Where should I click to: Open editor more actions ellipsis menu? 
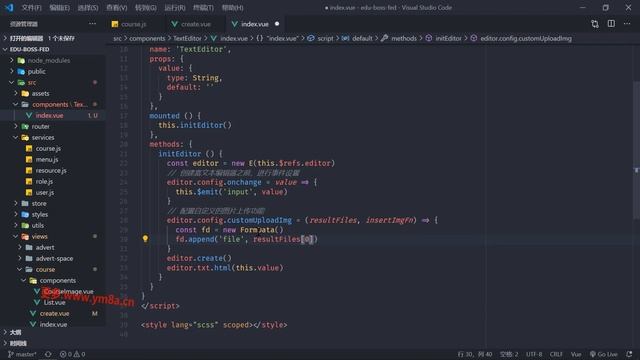pyautogui.click(x=627, y=24)
